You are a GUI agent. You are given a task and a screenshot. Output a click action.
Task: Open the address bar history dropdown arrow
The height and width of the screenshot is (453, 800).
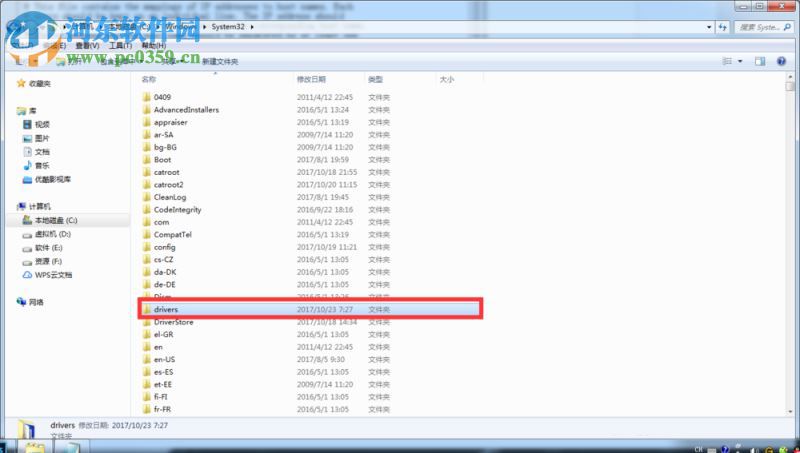[x=709, y=27]
